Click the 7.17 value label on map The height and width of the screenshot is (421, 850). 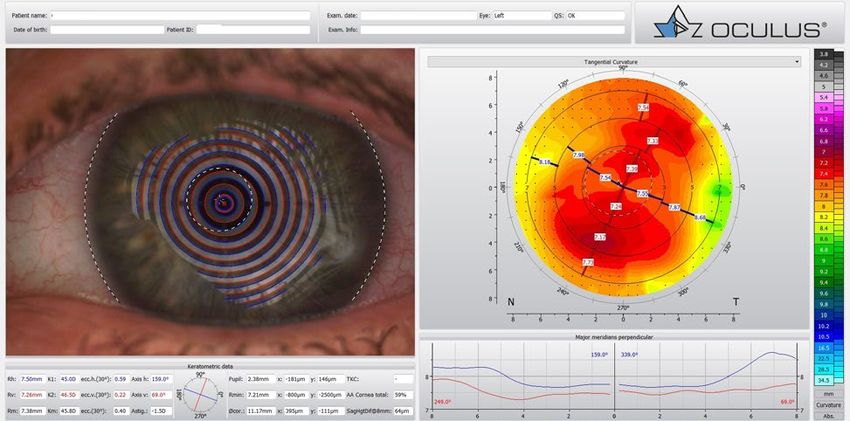600,237
